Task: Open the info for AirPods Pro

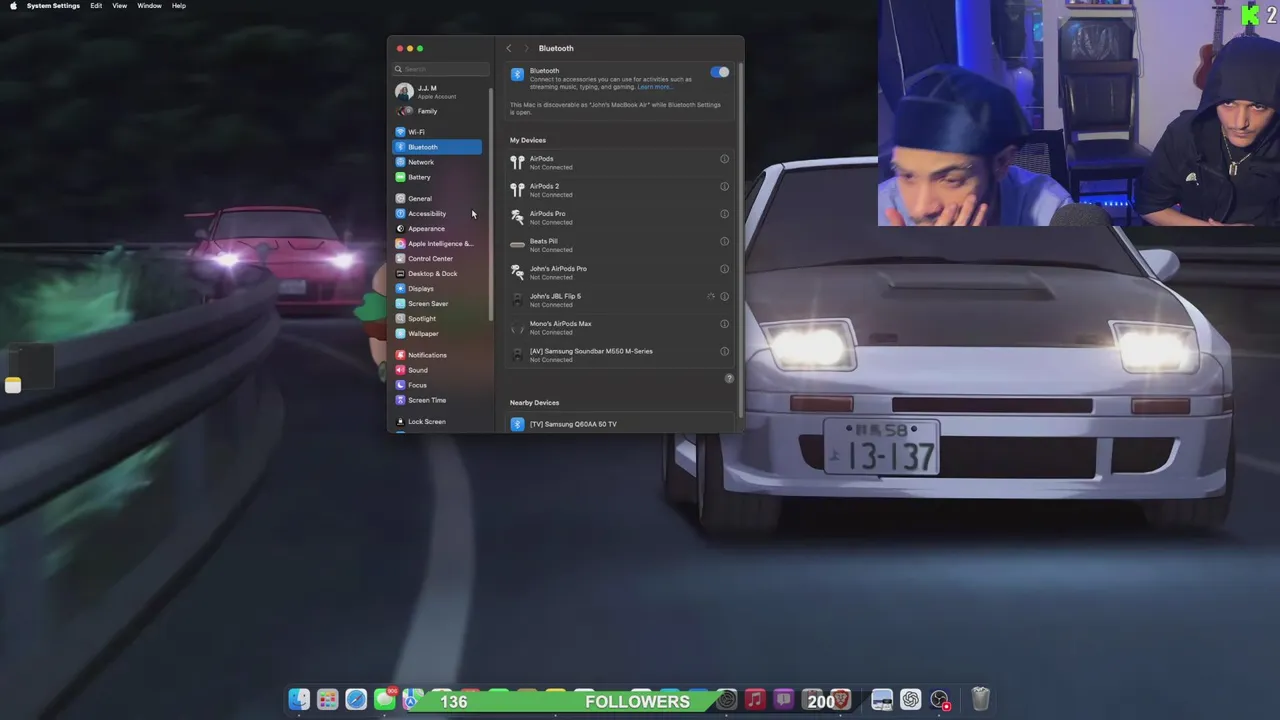Action: pos(725,214)
